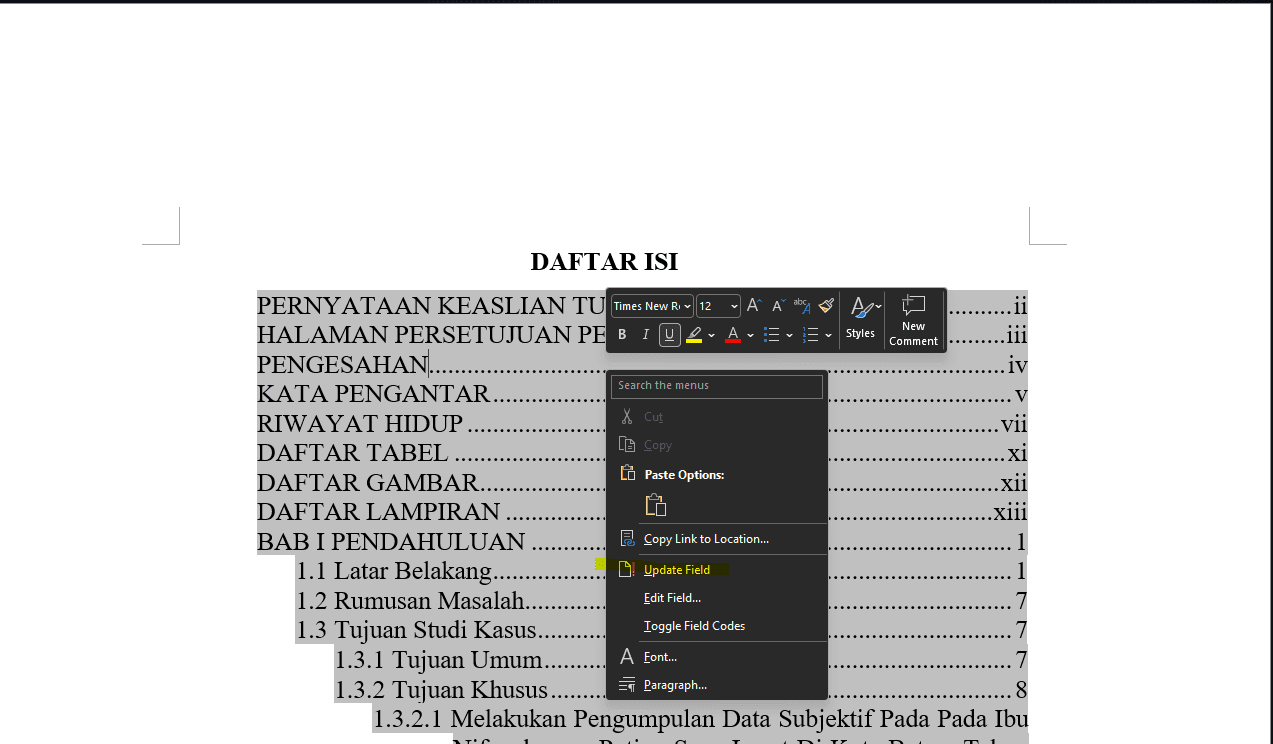Open the font color dropdown arrow

(x=750, y=335)
